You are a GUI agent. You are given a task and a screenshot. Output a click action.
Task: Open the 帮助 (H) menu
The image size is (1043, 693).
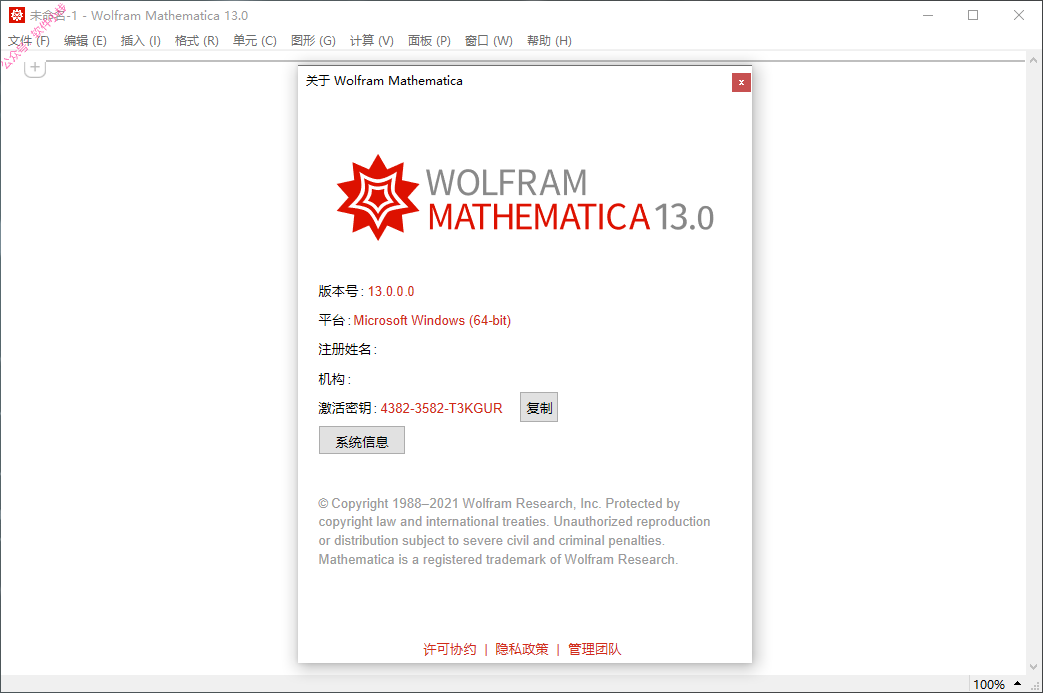pos(549,41)
